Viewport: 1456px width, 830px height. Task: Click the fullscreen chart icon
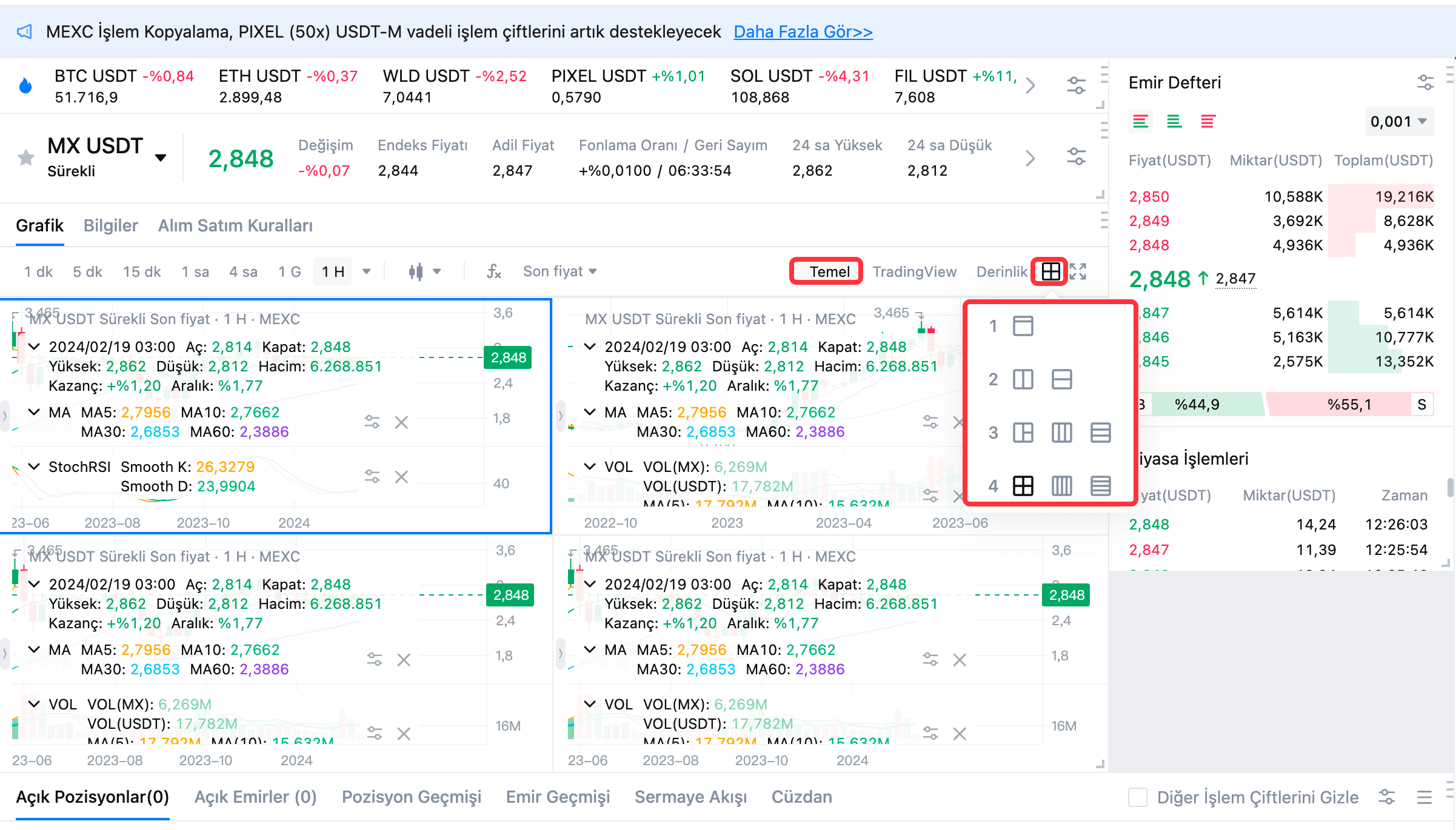pyautogui.click(x=1078, y=271)
